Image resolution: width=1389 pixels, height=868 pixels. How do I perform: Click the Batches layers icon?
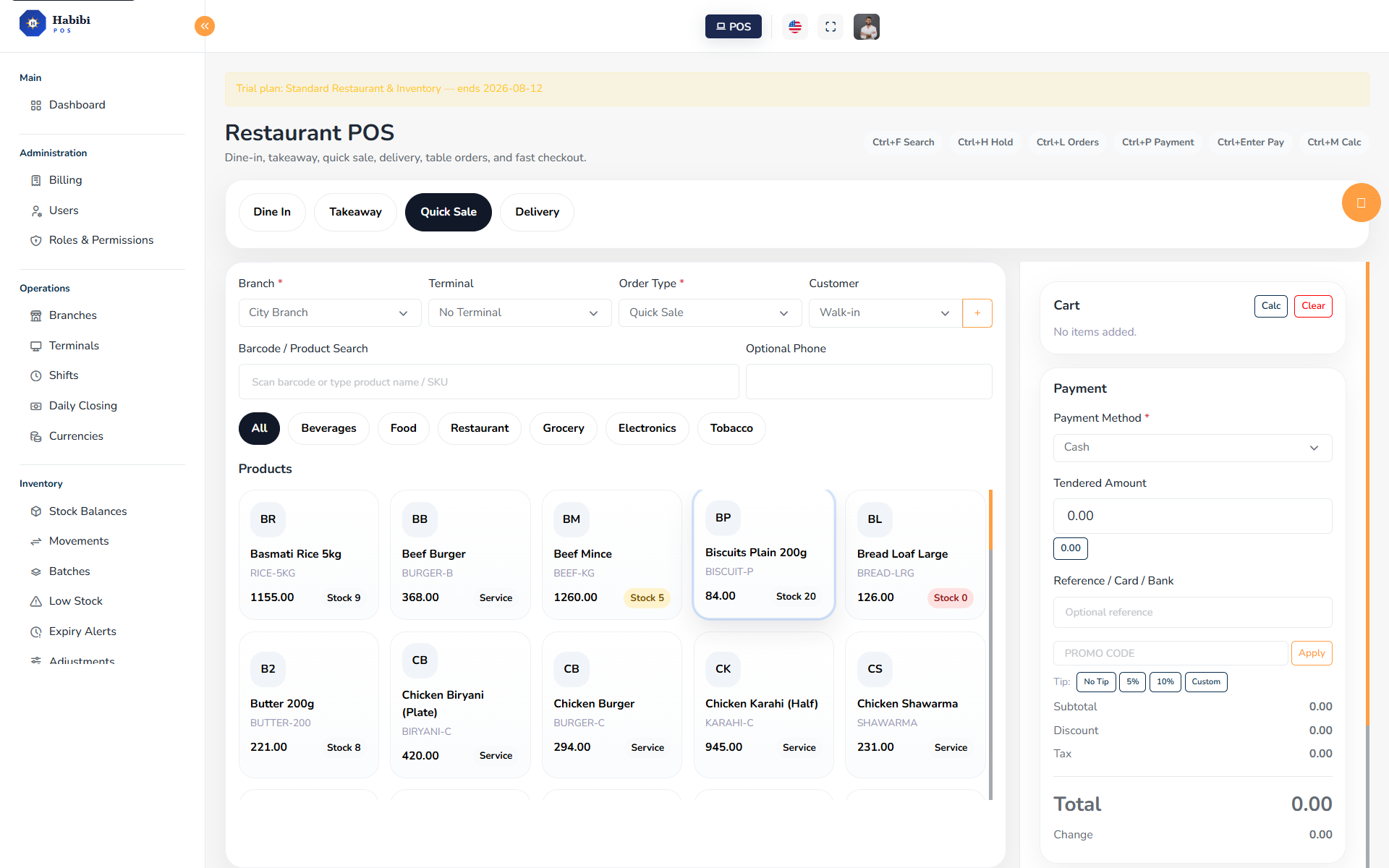tap(35, 572)
